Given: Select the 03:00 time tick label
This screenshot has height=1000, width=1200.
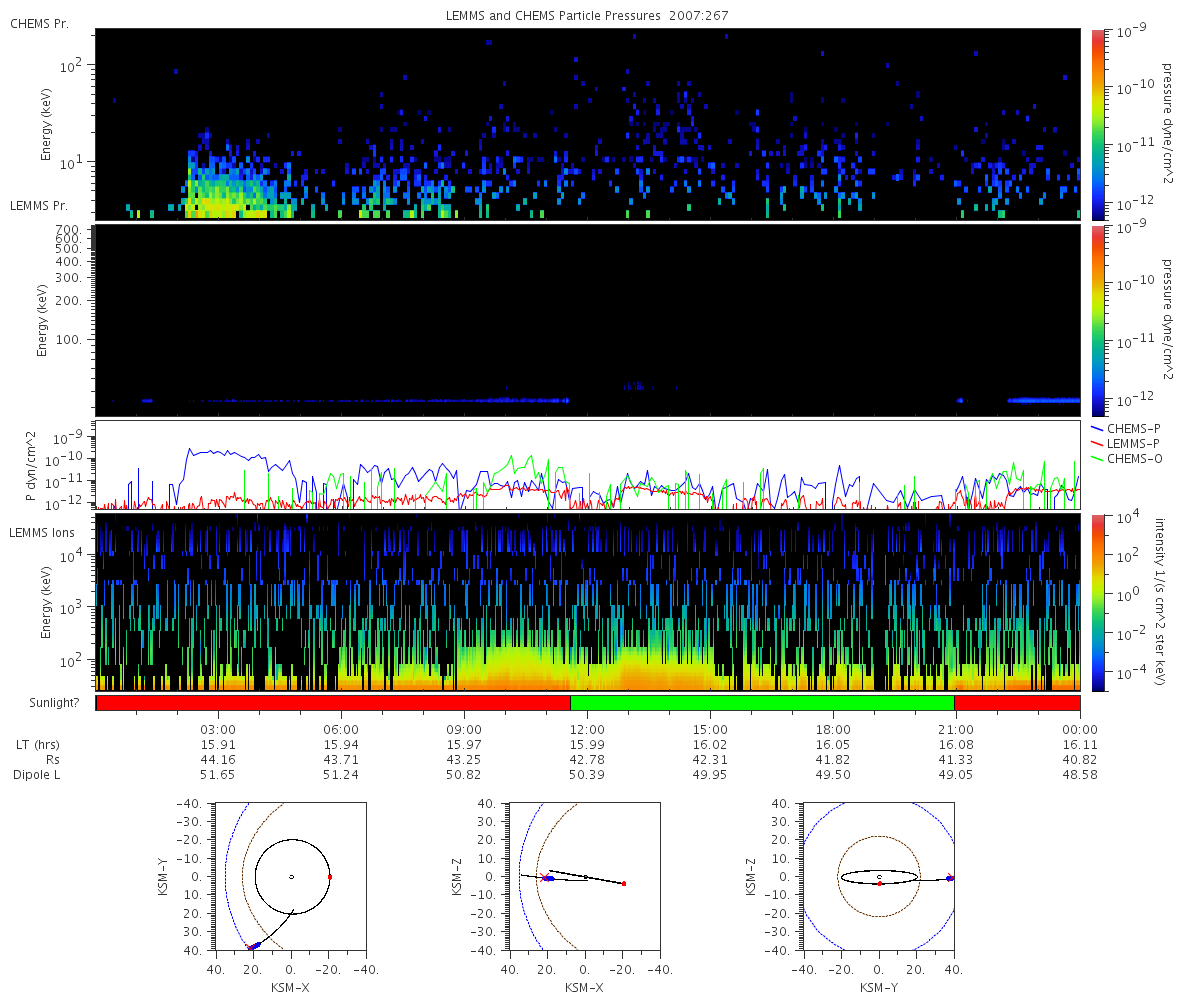Looking at the screenshot, I should click(218, 730).
